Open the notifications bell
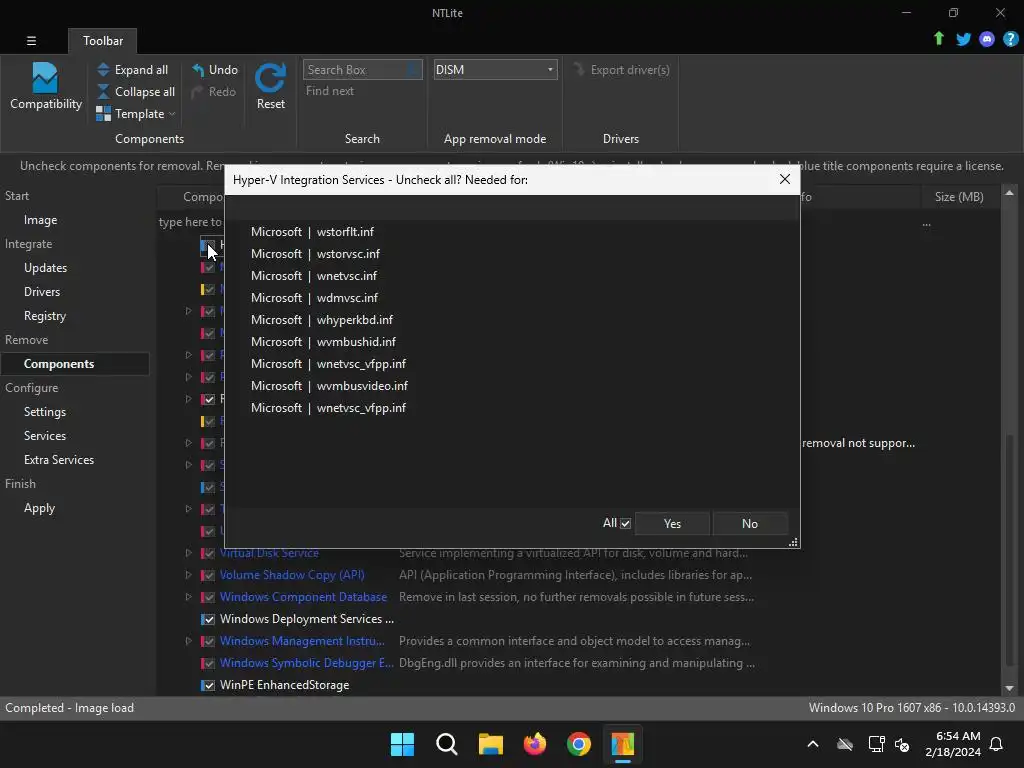 click(x=996, y=744)
